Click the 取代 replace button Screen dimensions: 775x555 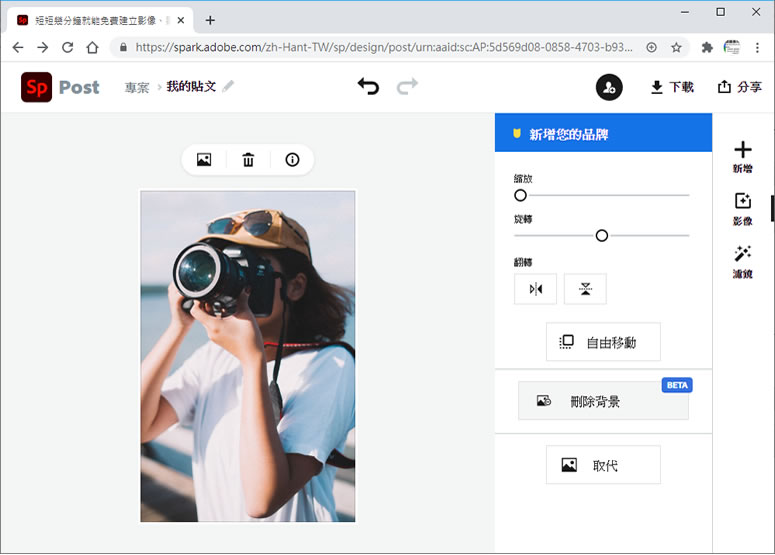603,465
